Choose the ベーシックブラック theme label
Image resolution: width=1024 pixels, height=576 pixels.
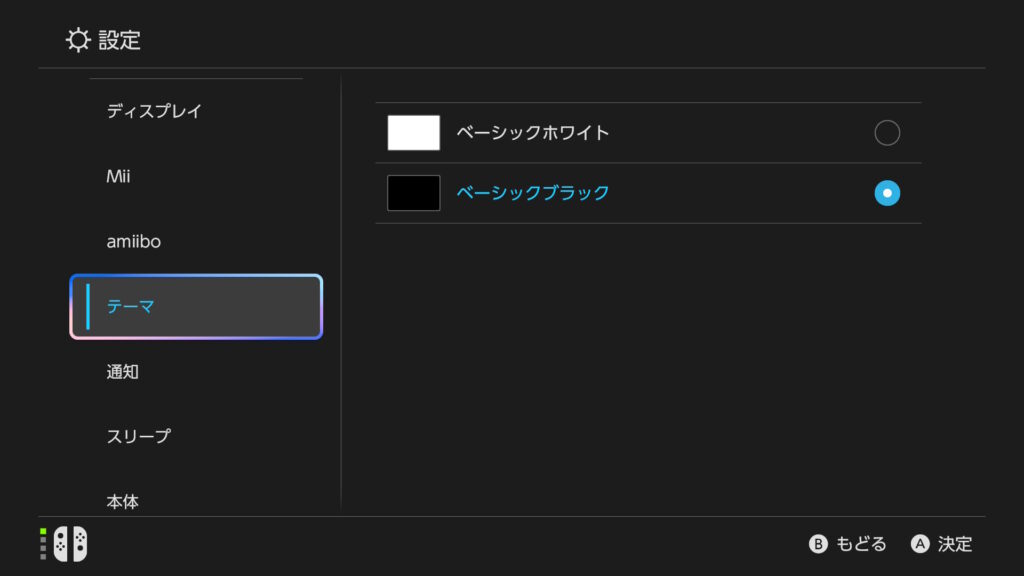[533, 193]
